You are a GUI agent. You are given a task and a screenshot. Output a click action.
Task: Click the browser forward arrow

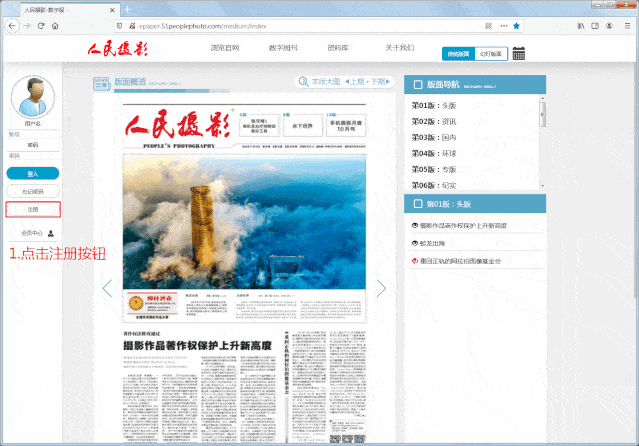point(27,26)
